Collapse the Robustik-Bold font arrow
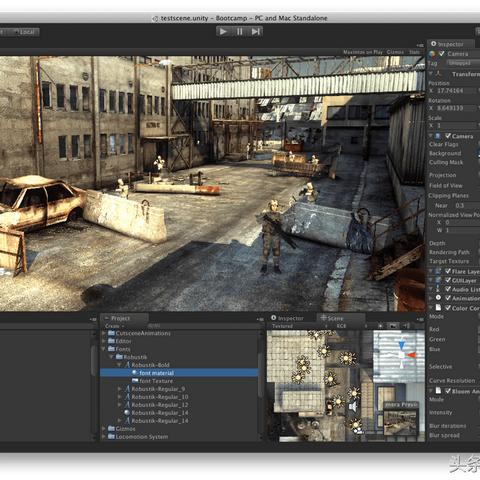The height and width of the screenshot is (480, 480). (x=119, y=365)
